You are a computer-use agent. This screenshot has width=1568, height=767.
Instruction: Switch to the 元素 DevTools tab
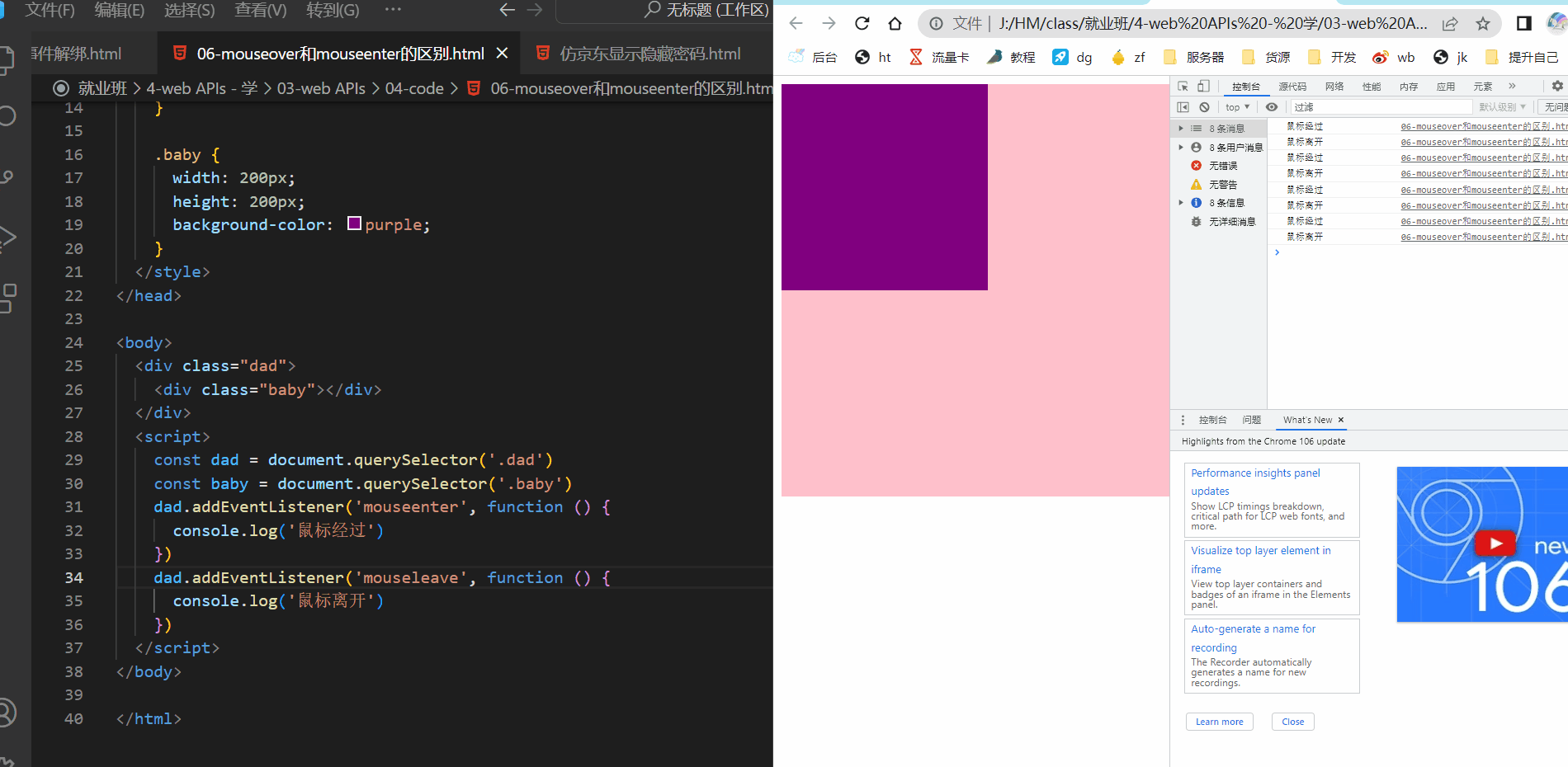(1483, 87)
